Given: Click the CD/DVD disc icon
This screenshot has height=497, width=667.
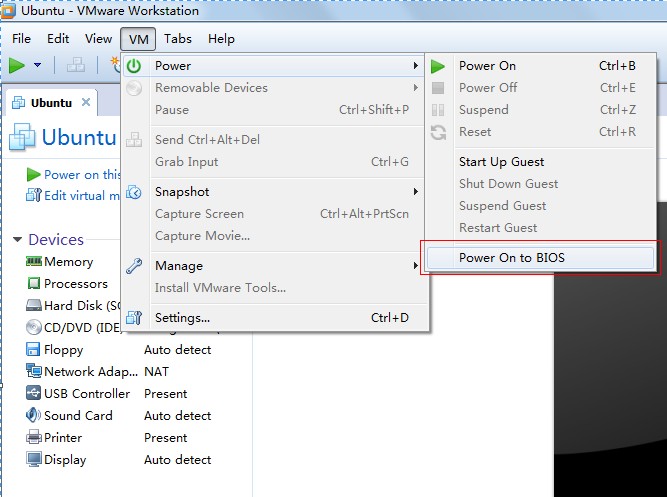Looking at the screenshot, I should click(34, 327).
